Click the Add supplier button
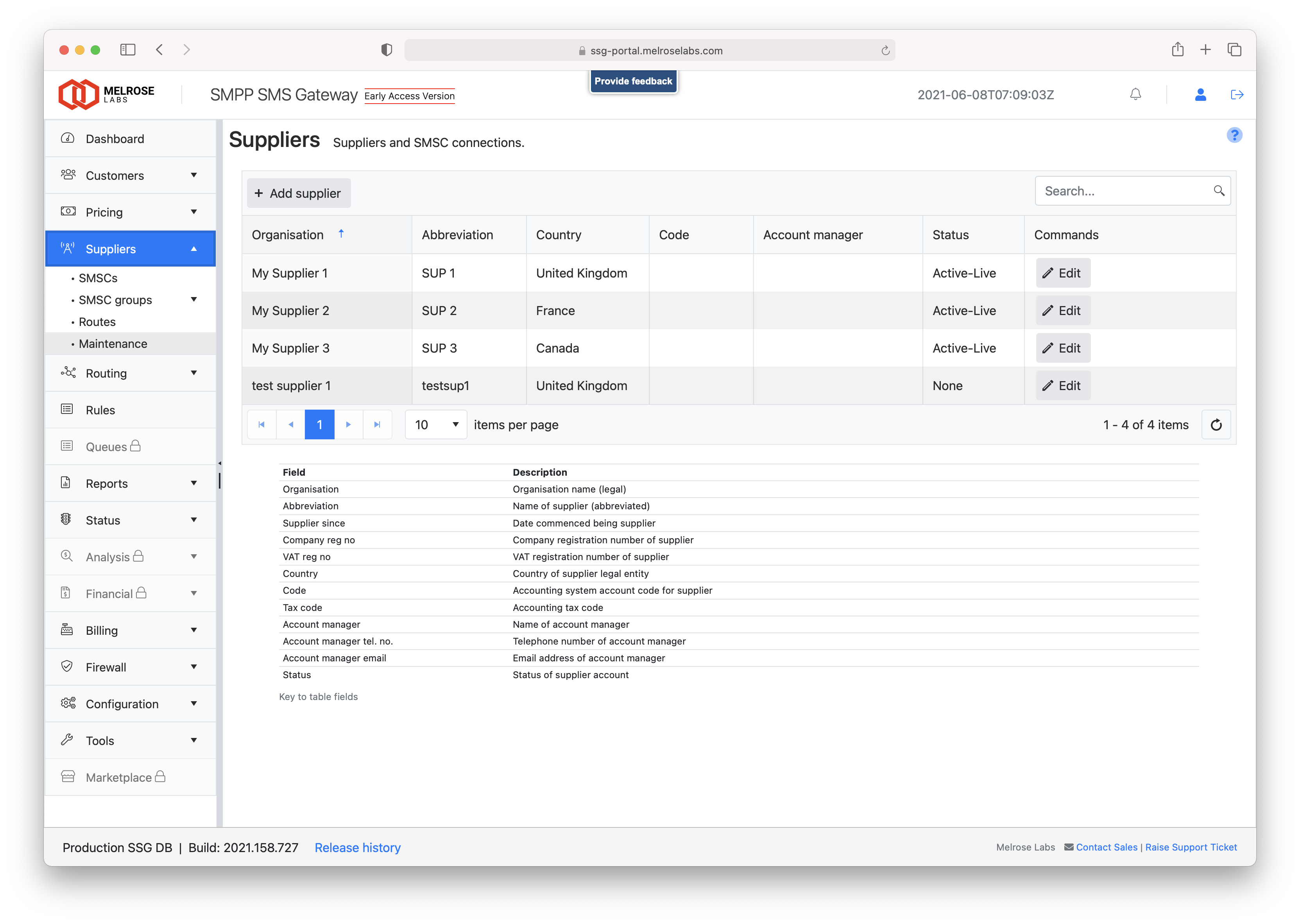This screenshot has height=924, width=1300. point(299,193)
